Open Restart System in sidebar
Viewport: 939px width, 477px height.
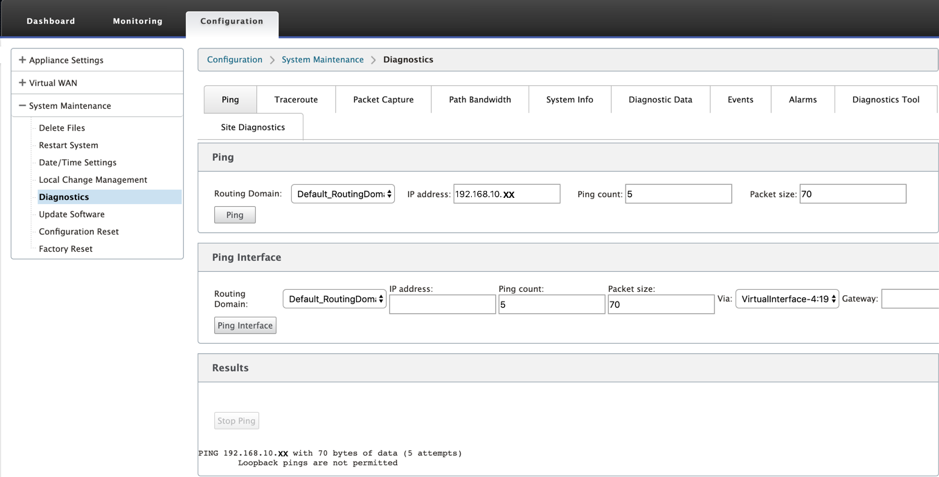pyautogui.click(x=68, y=145)
